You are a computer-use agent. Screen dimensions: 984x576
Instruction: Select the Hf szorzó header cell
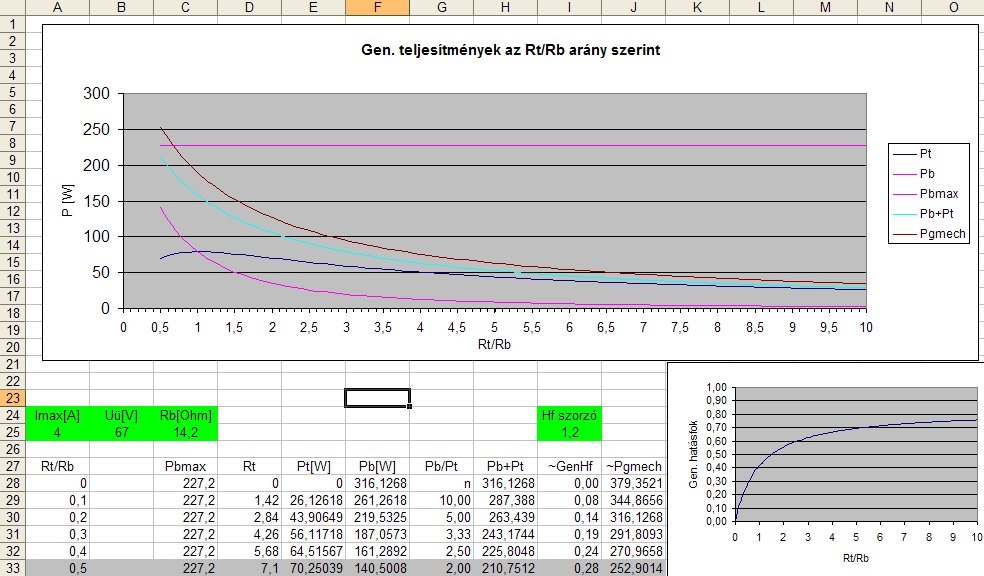pyautogui.click(x=569, y=415)
